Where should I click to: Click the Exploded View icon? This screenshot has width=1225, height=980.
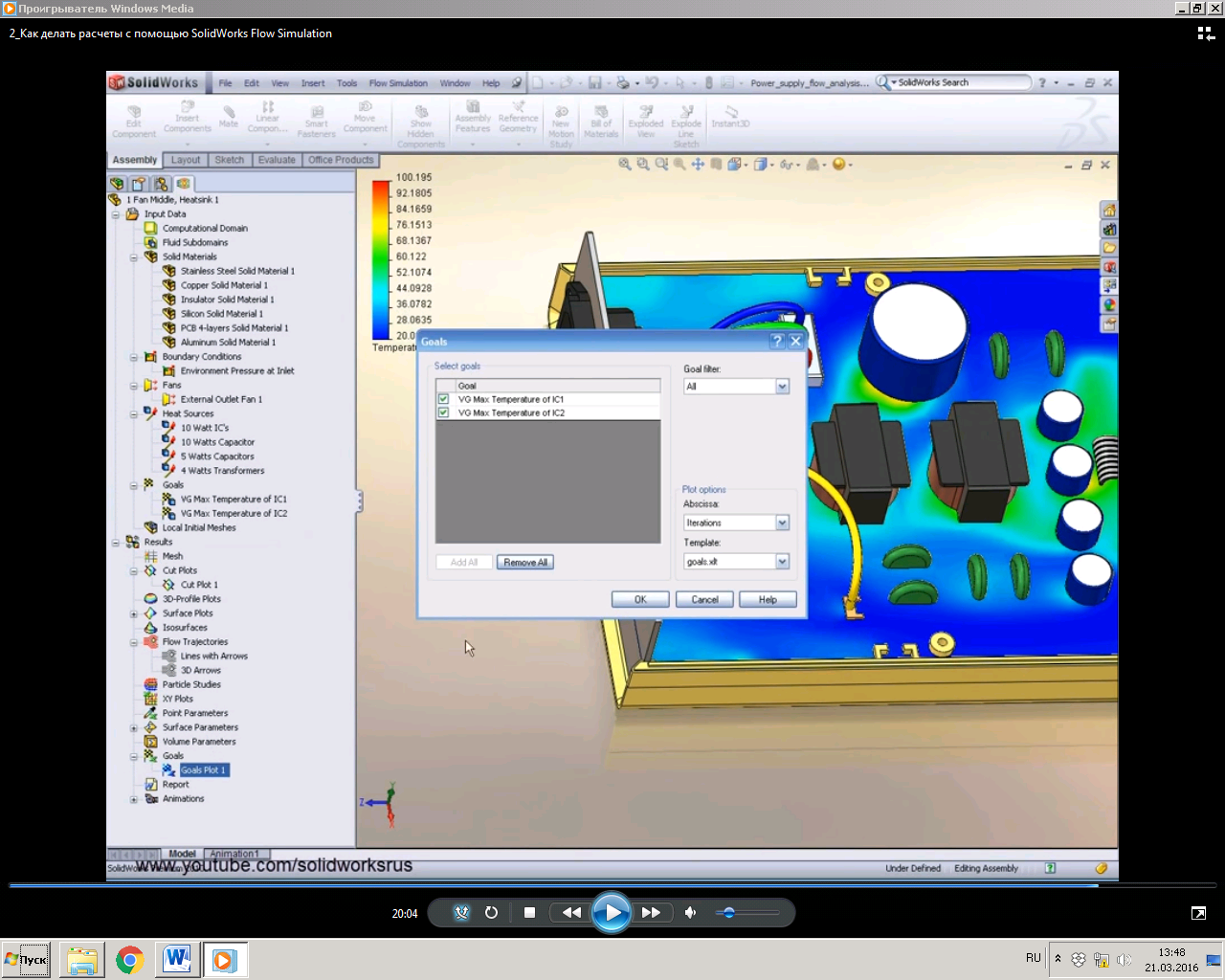(x=646, y=122)
